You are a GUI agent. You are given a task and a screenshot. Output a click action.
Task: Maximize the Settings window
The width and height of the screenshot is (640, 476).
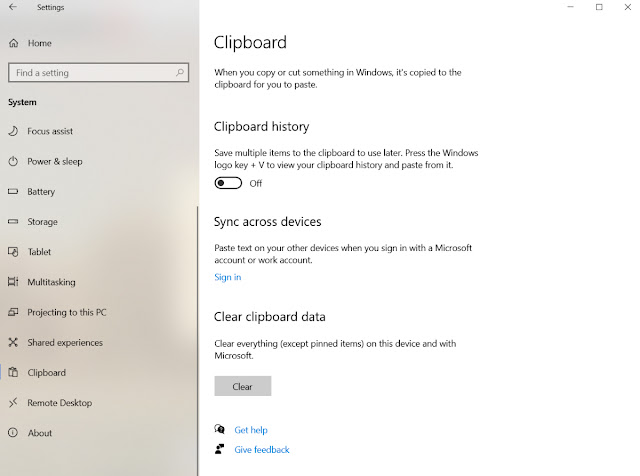pos(599,7)
